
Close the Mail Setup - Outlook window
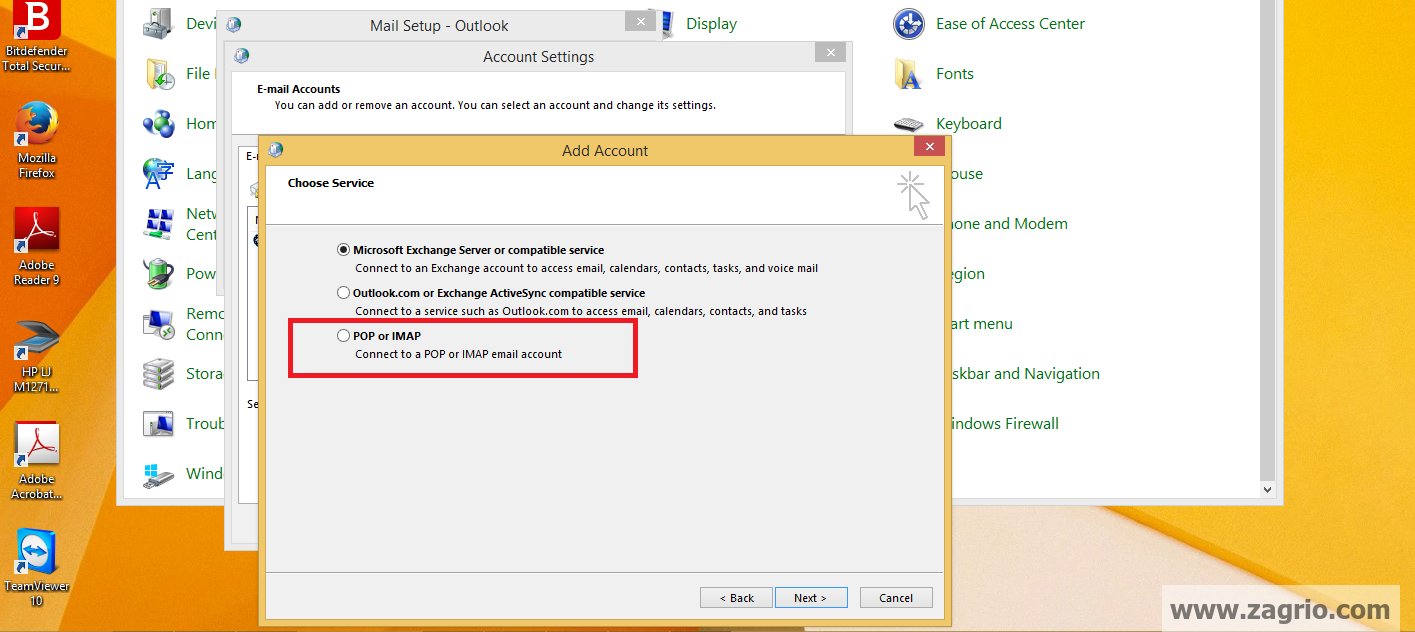640,21
